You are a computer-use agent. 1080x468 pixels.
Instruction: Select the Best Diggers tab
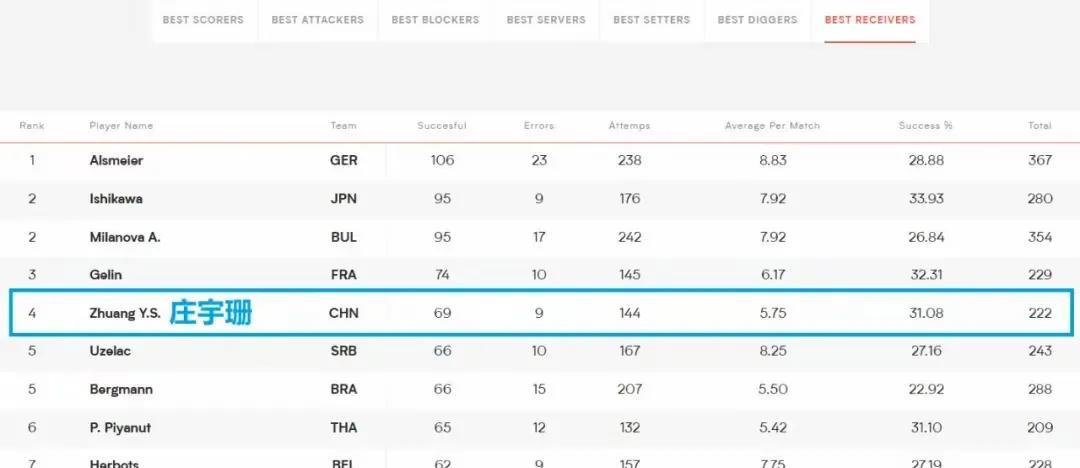tap(758, 20)
